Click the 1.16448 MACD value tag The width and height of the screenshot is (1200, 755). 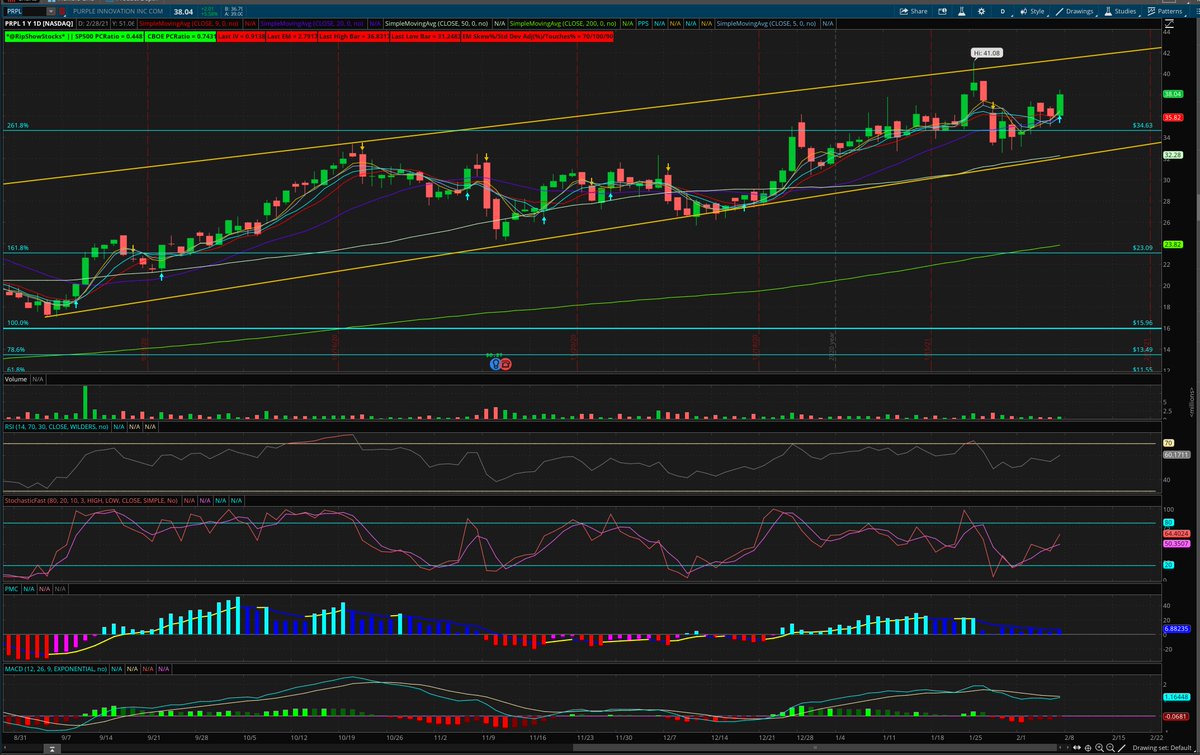point(1175,696)
